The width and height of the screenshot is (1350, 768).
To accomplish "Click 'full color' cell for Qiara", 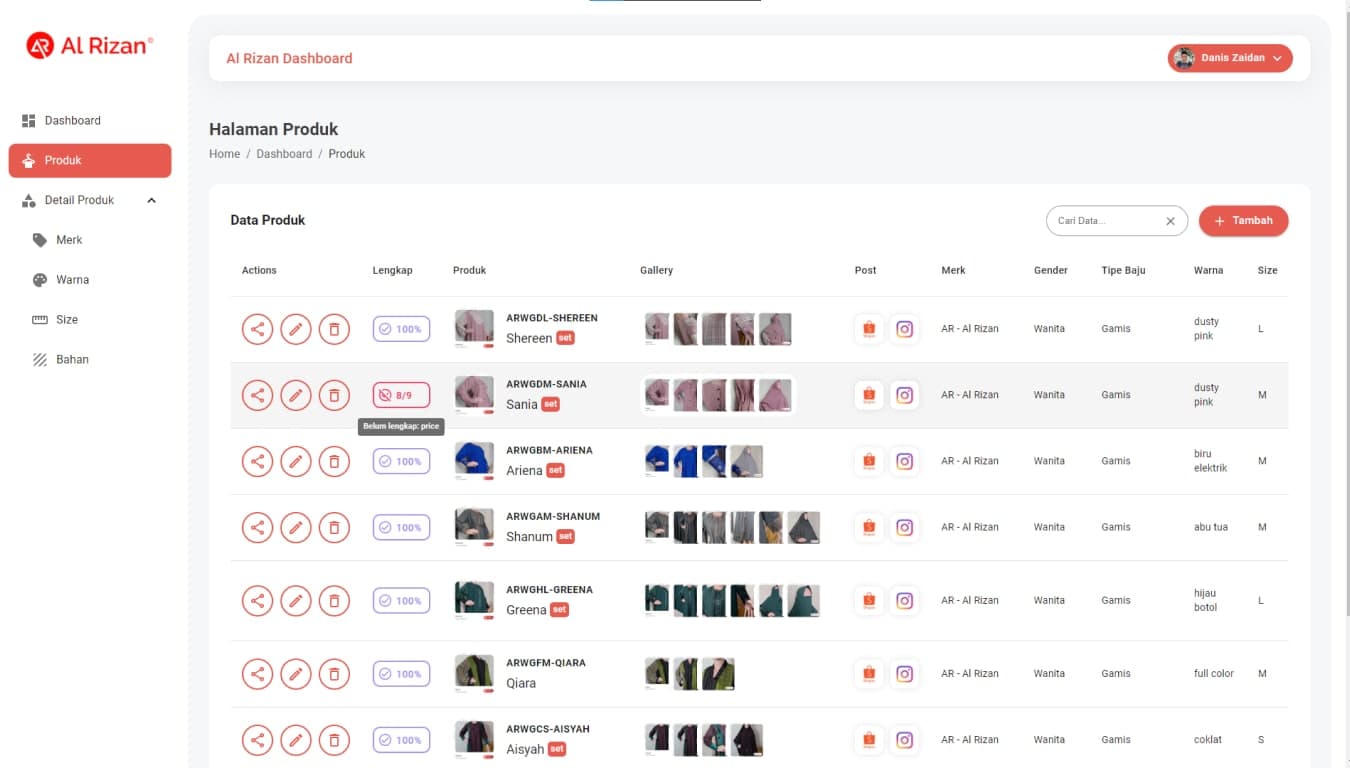I will point(1213,674).
